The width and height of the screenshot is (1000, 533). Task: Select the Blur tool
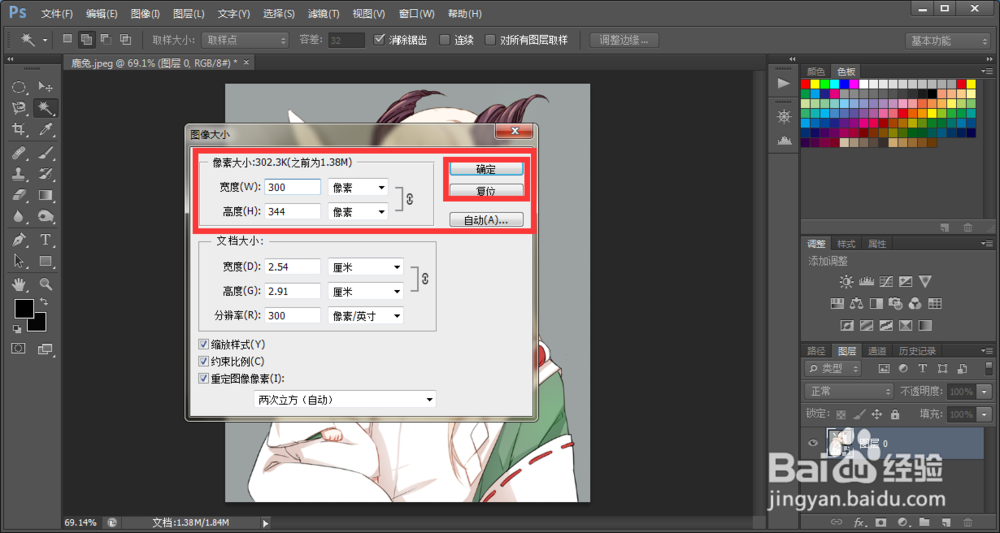(19, 217)
